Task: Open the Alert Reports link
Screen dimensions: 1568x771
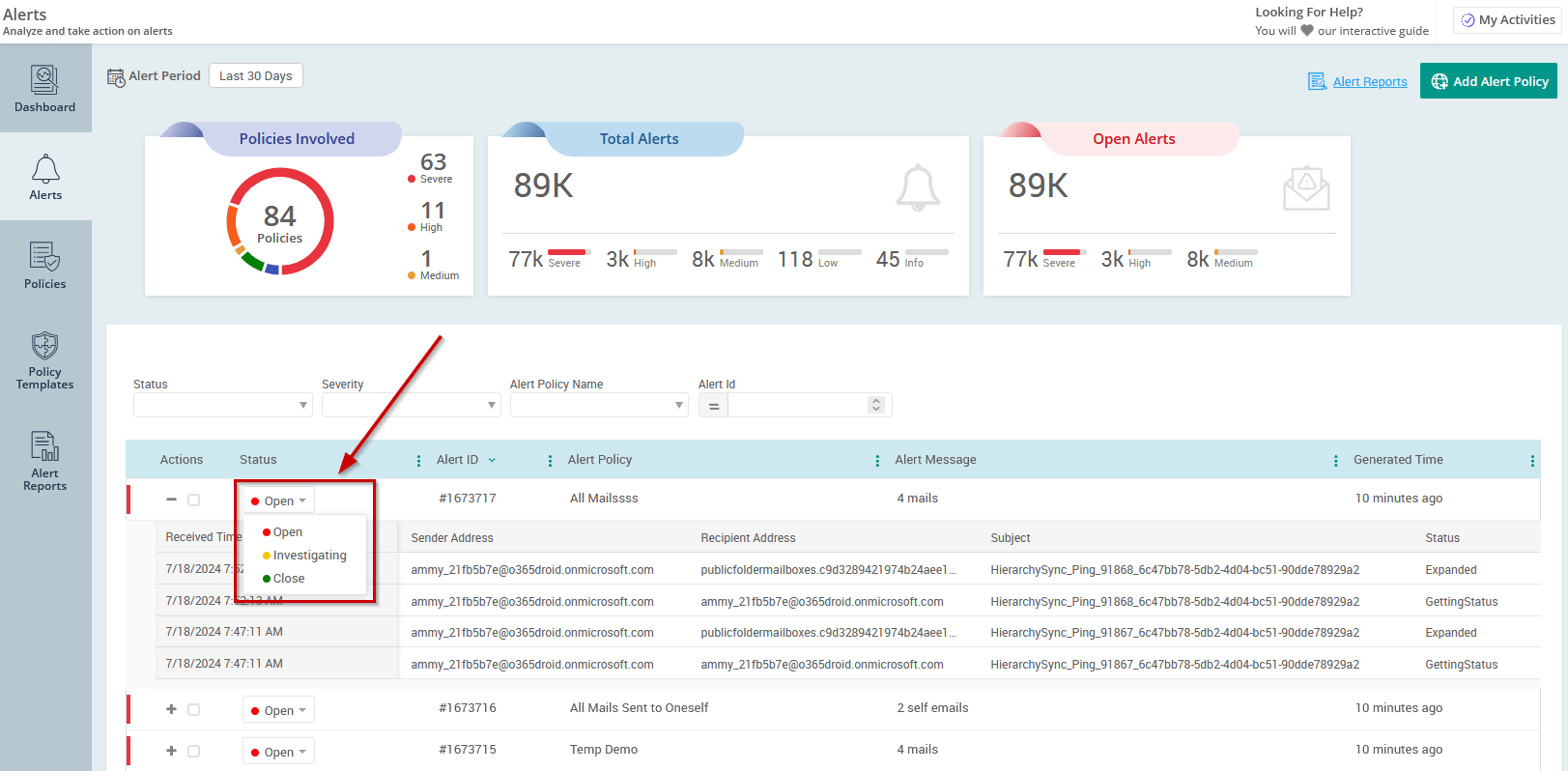Action: (x=1370, y=82)
